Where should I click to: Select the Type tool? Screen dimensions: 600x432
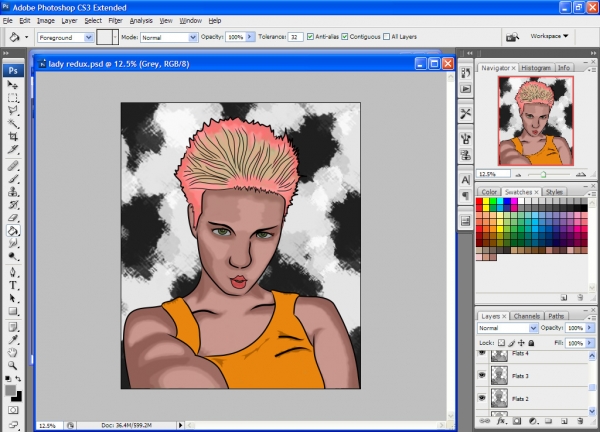(13, 285)
